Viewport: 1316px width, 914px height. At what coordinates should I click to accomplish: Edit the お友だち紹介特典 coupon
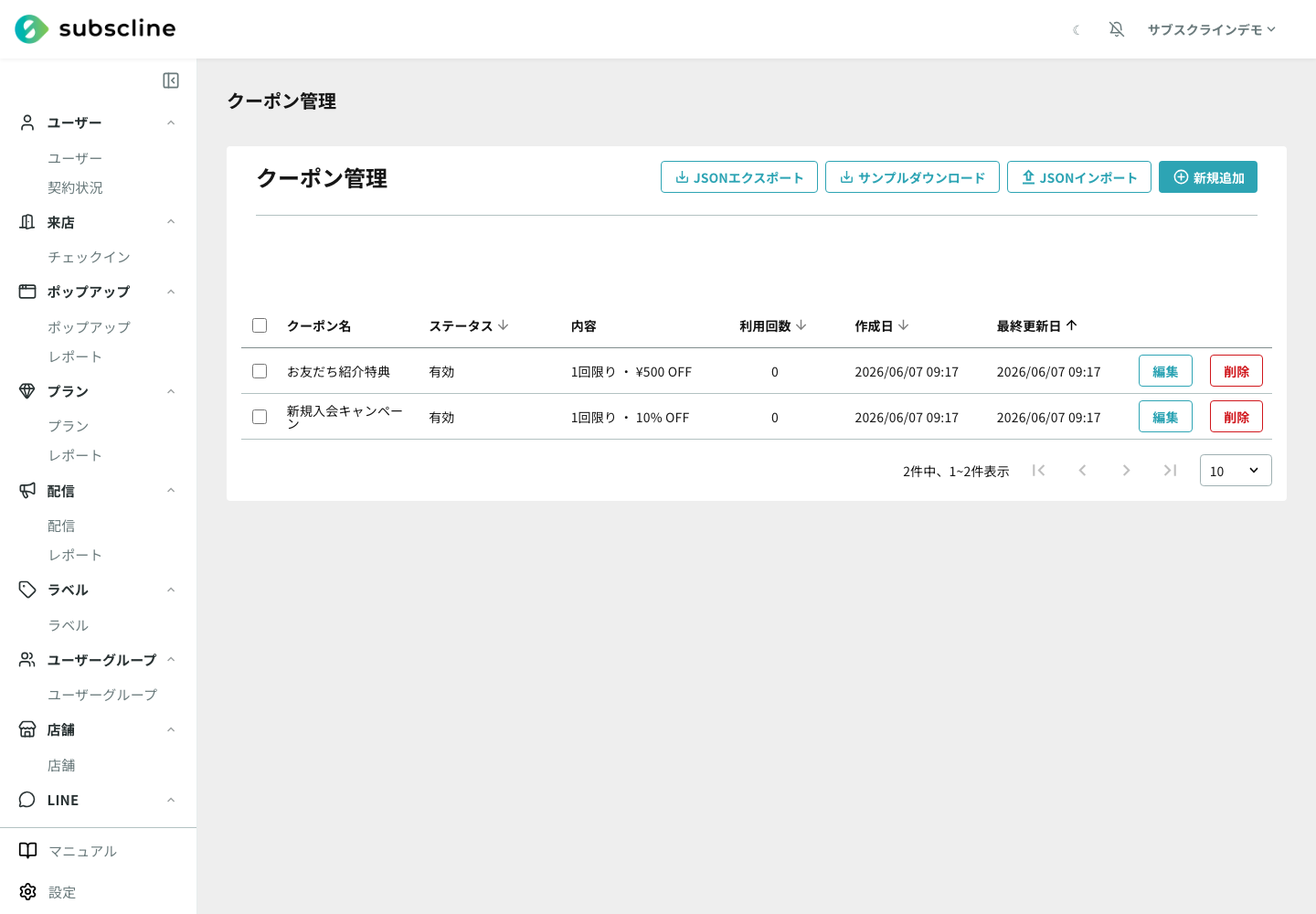[x=1165, y=371]
